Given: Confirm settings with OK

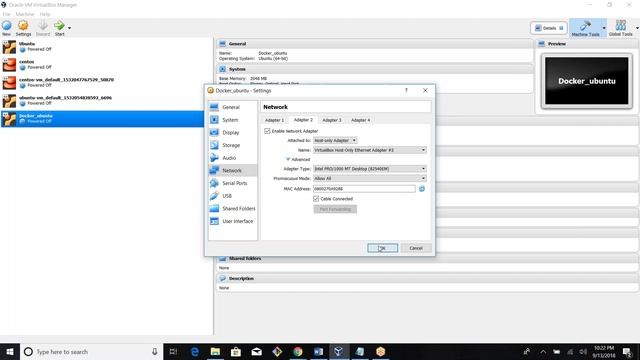Looking at the screenshot, I should tap(382, 248).
